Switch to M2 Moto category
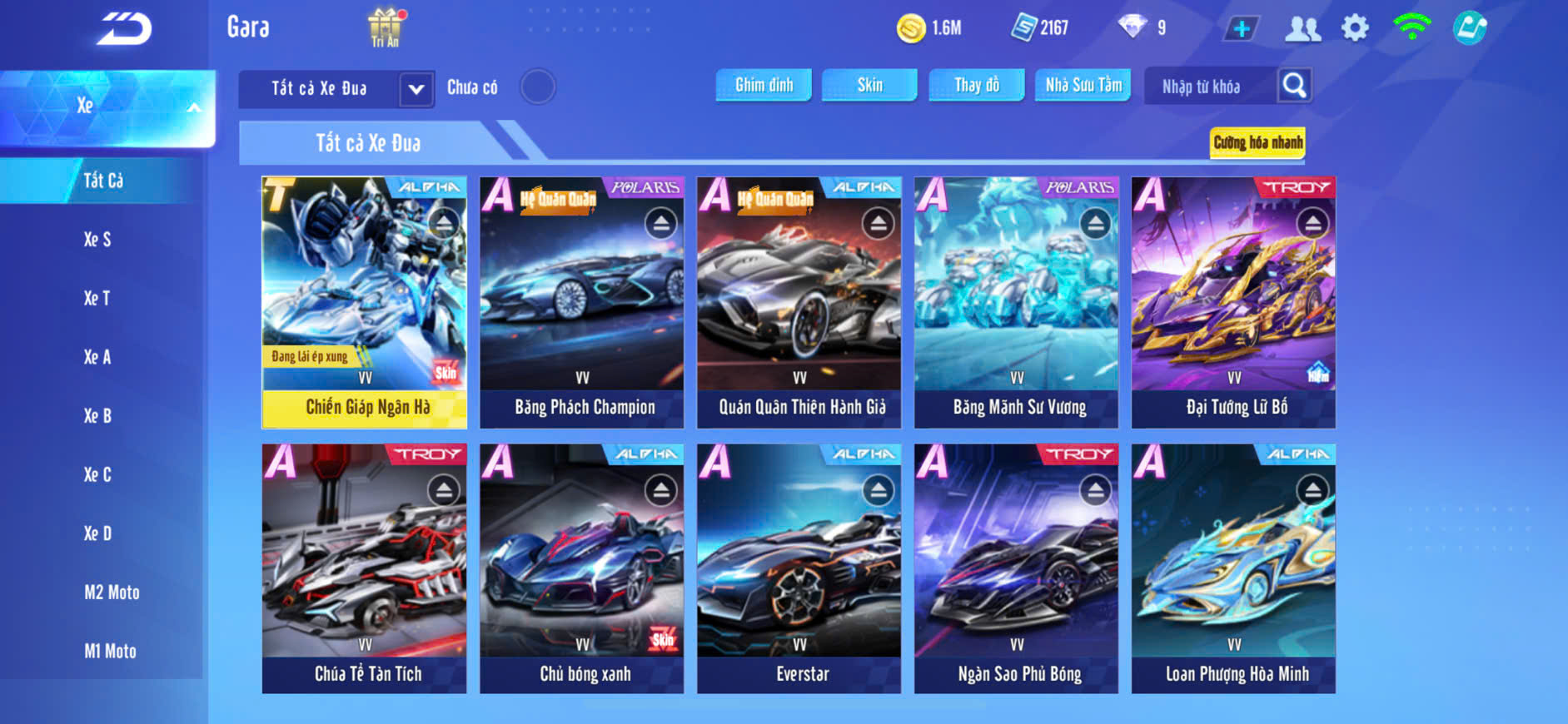Image resolution: width=1568 pixels, height=724 pixels. tap(112, 593)
